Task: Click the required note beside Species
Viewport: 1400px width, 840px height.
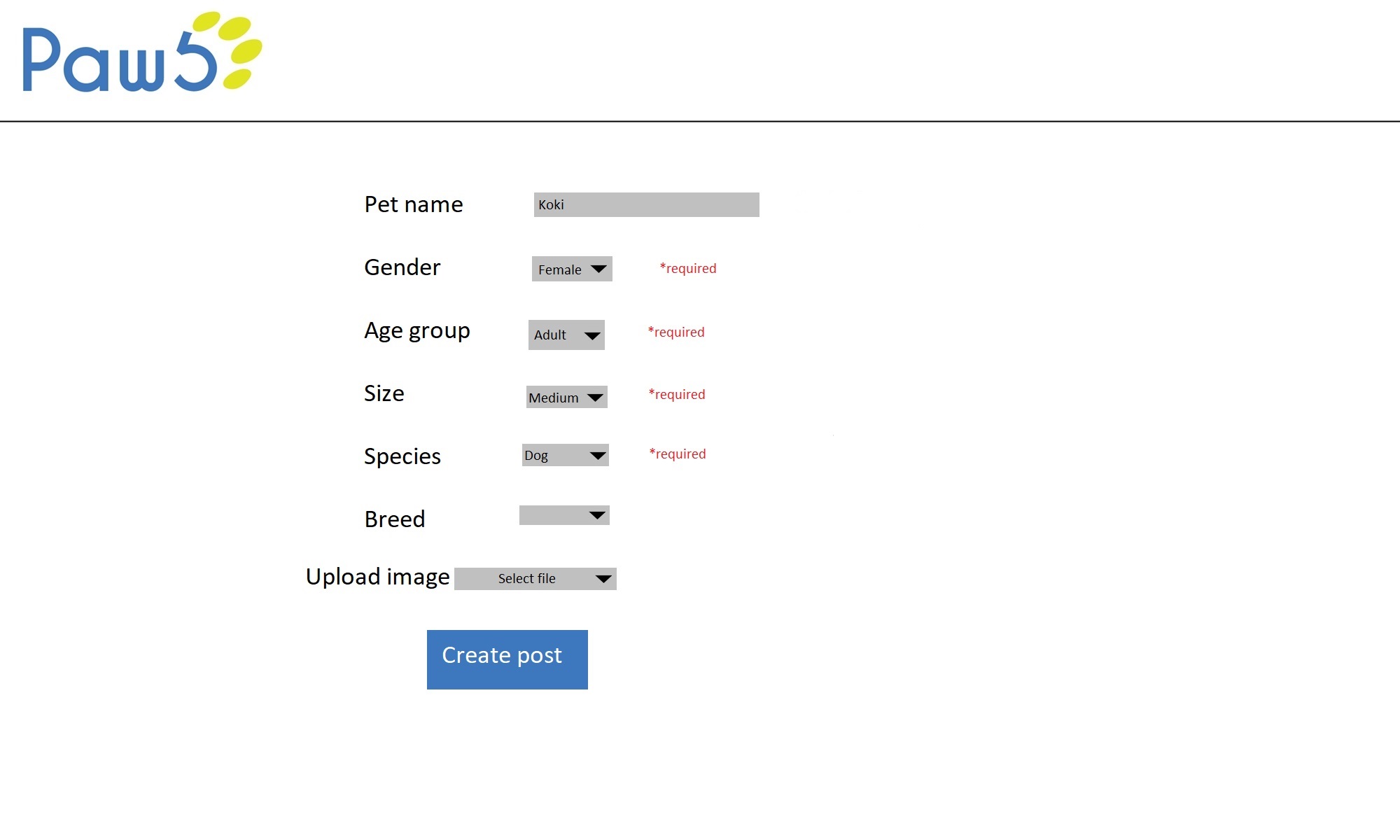Action: [678, 454]
